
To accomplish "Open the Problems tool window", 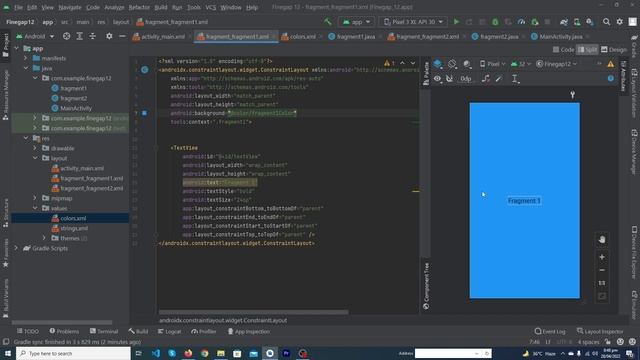I will [x=64, y=331].
